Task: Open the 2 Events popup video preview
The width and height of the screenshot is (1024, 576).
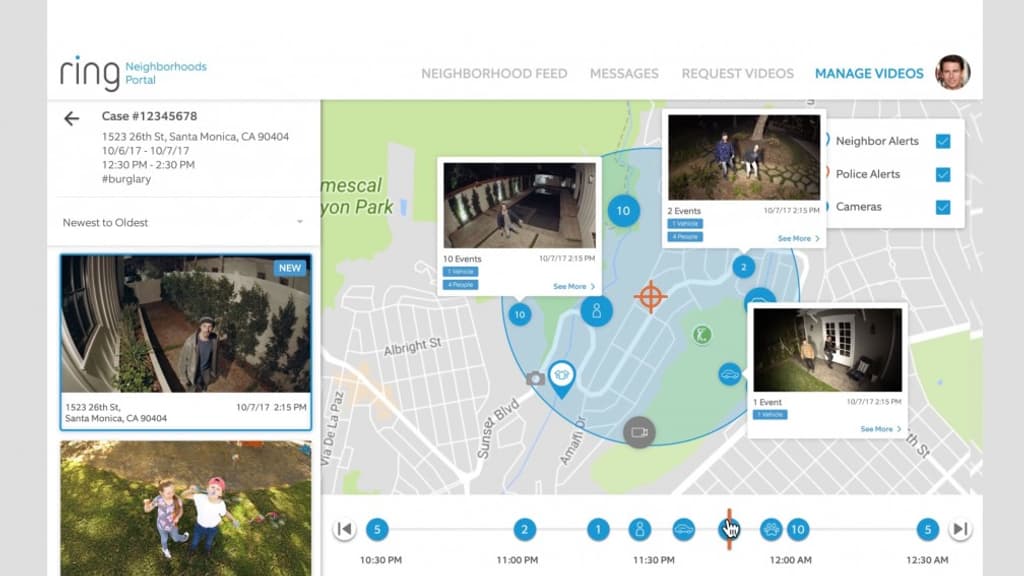Action: (744, 157)
